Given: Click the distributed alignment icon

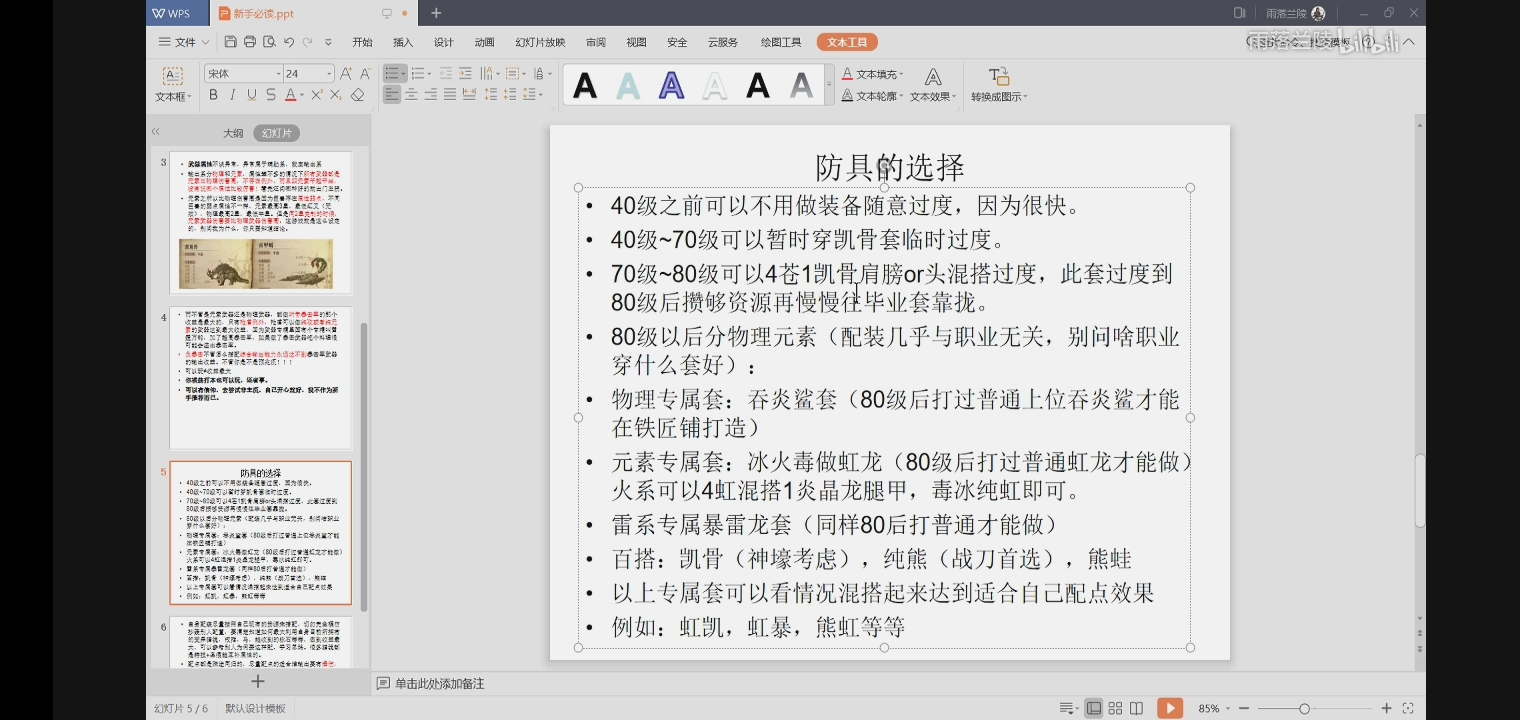Looking at the screenshot, I should 469,95.
